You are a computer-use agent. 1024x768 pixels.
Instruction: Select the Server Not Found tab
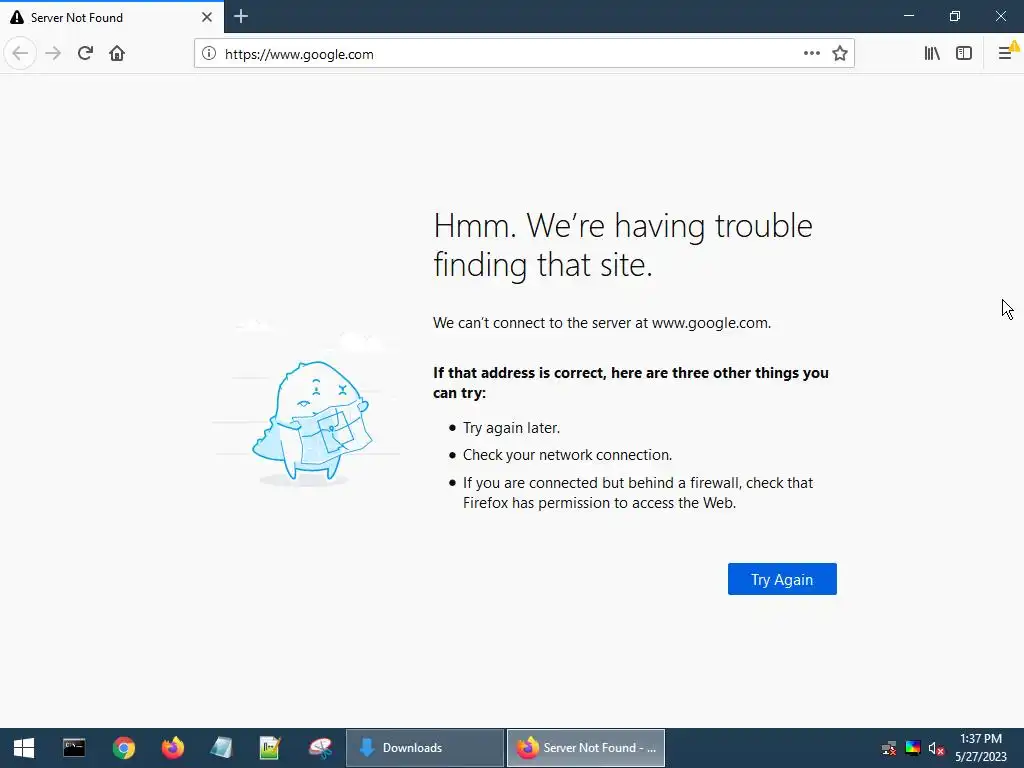(x=112, y=17)
